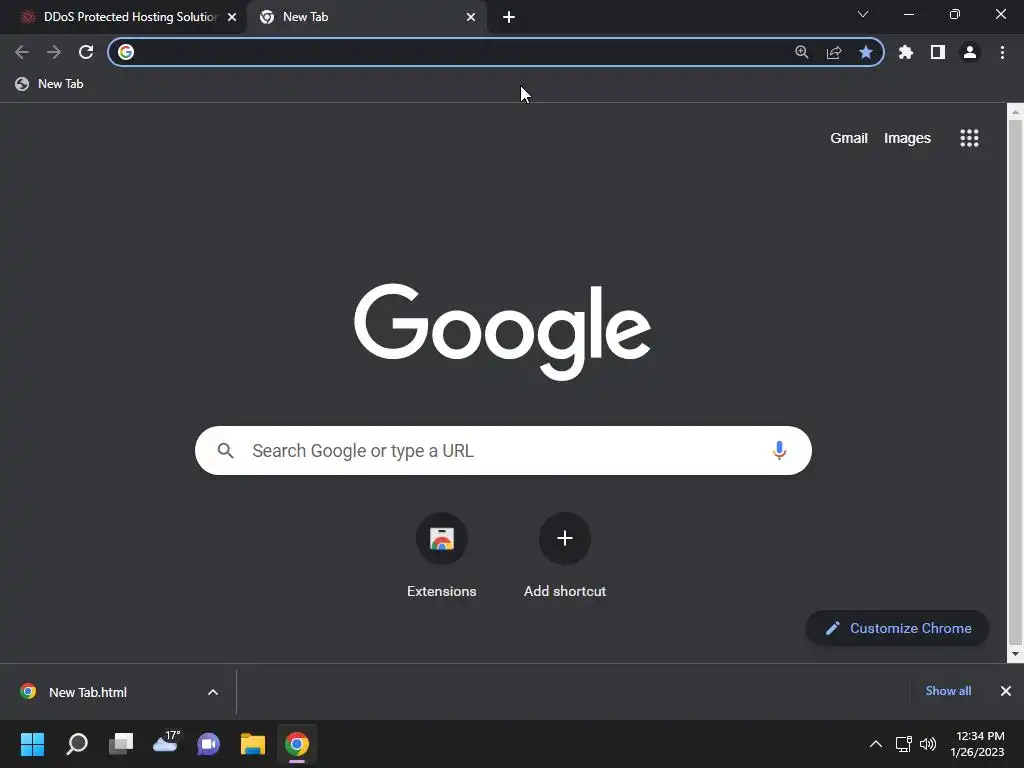The height and width of the screenshot is (768, 1024).
Task: Start voice search with the microphone
Action: 779,451
